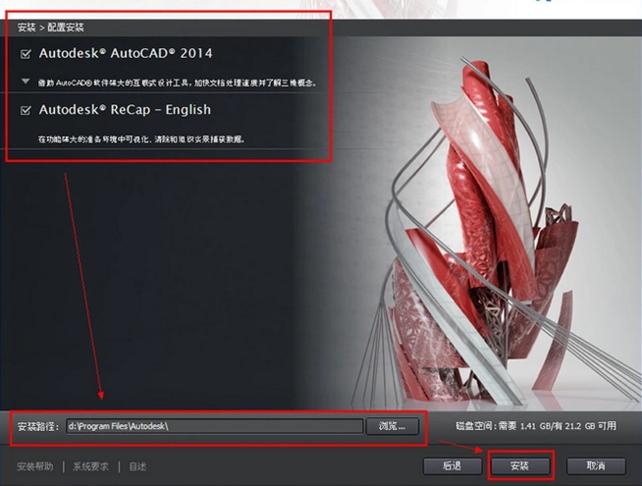Select the Autodesk ReCap – English product title
Image resolution: width=642 pixels, height=486 pixels.
(x=125, y=110)
